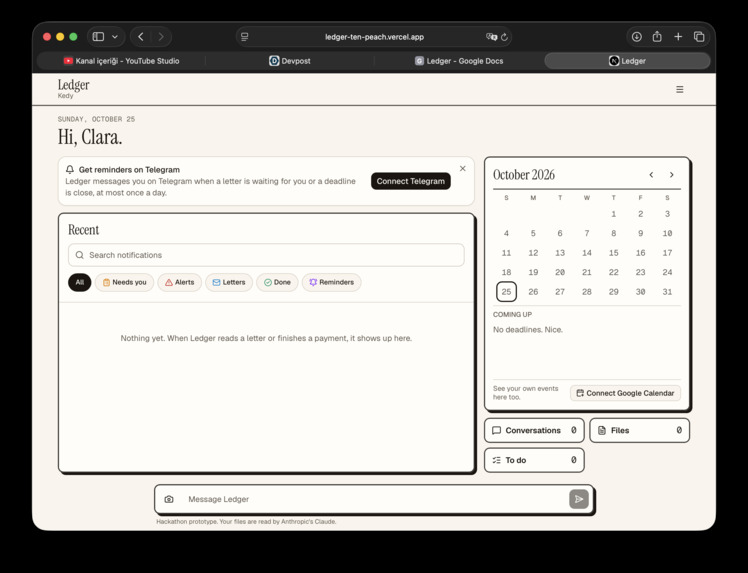
Task: Filter notifications by Alerts
Action: [x=179, y=282]
